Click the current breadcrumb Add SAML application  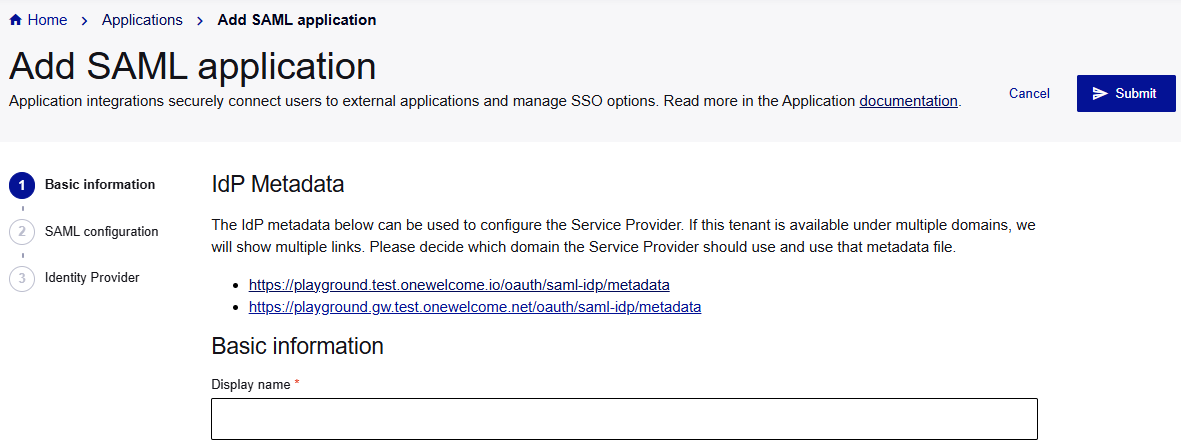click(296, 20)
